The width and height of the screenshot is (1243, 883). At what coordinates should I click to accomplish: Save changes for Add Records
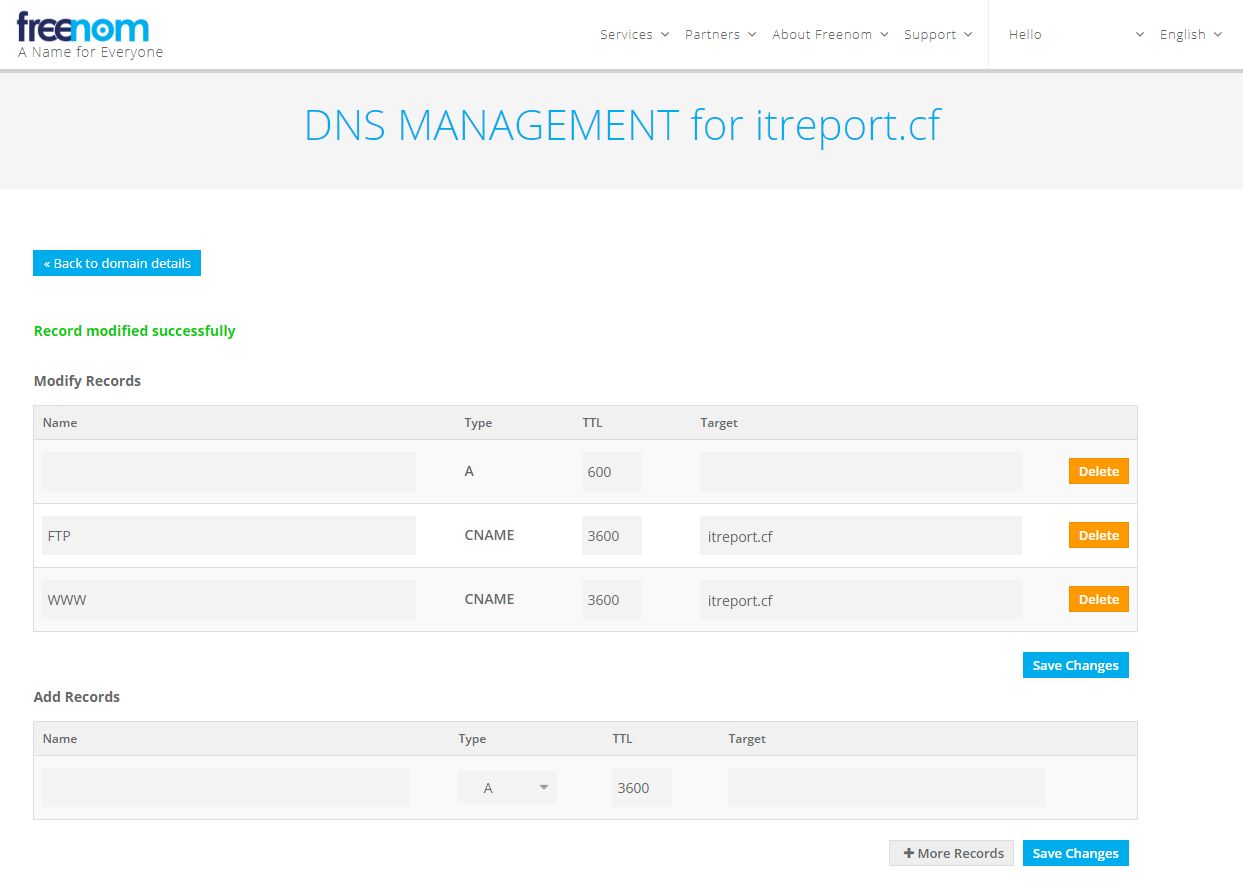[x=1075, y=853]
